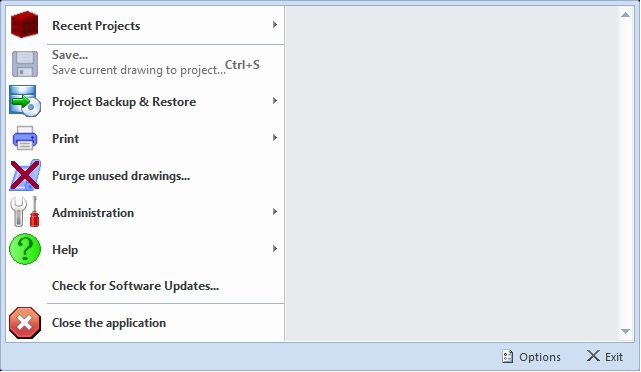This screenshot has height=372, width=641.
Task: Expand the Help submenu arrow
Action: click(x=275, y=249)
